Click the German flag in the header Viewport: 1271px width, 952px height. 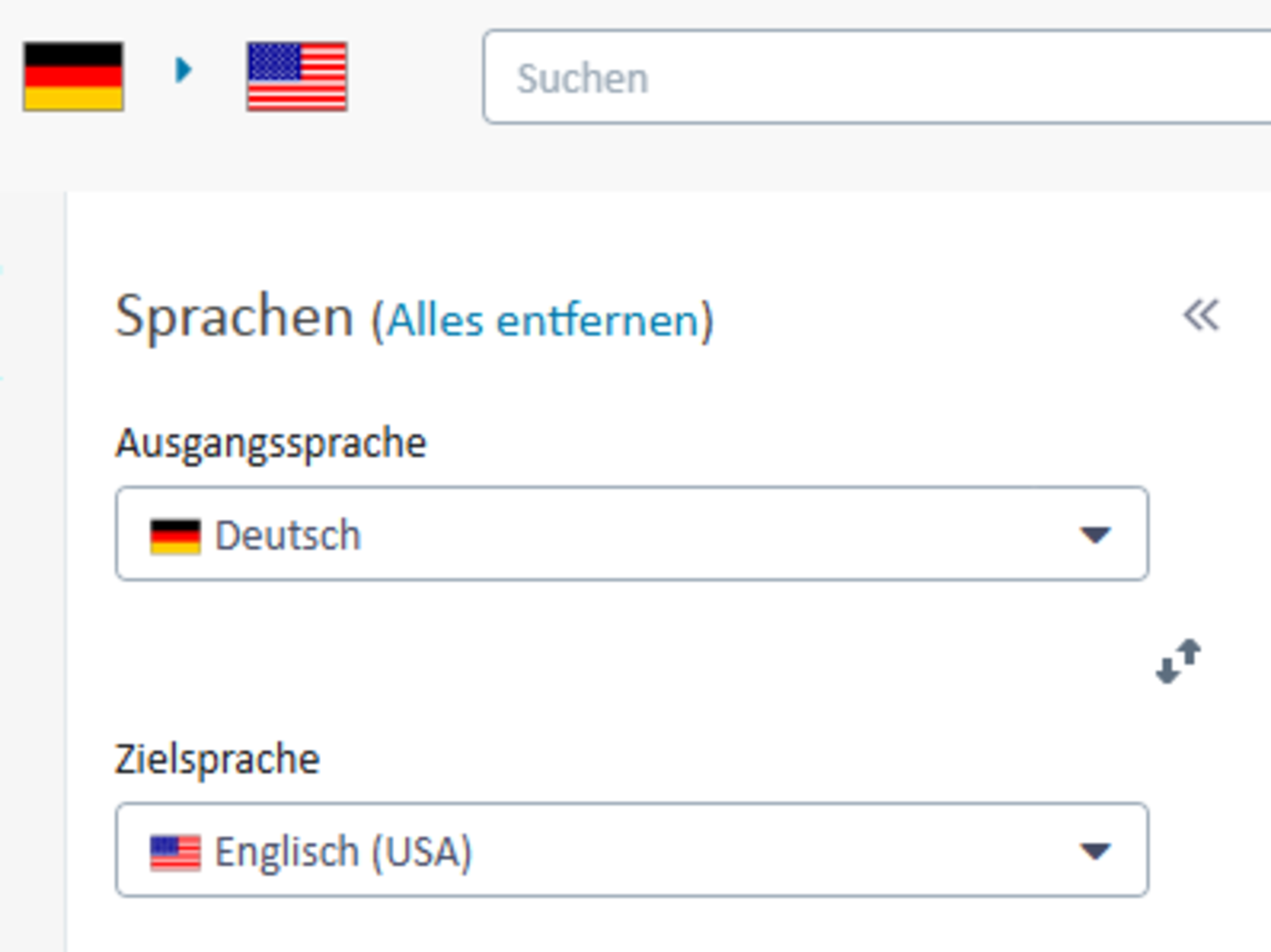pyautogui.click(x=73, y=77)
